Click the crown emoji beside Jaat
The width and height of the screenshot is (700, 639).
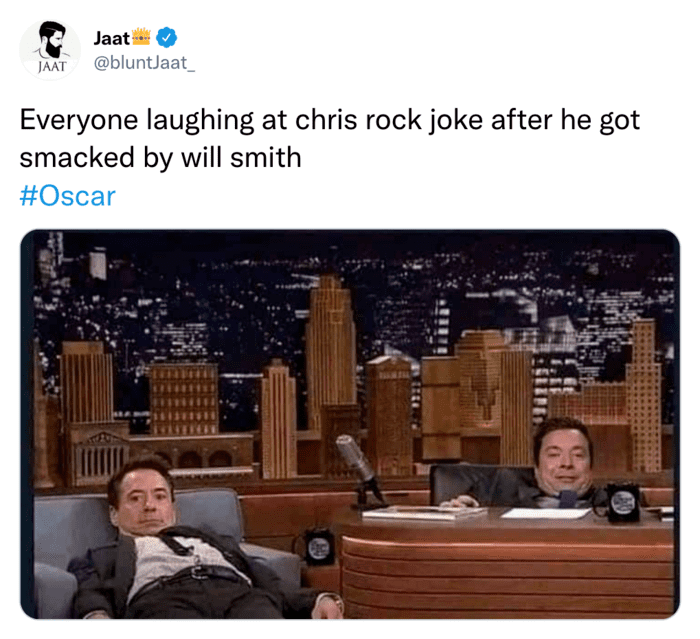[x=142, y=37]
